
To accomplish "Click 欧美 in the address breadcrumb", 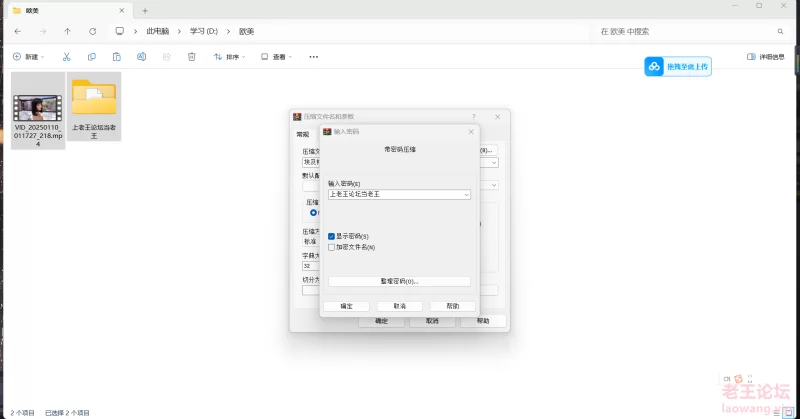I will (x=246, y=31).
